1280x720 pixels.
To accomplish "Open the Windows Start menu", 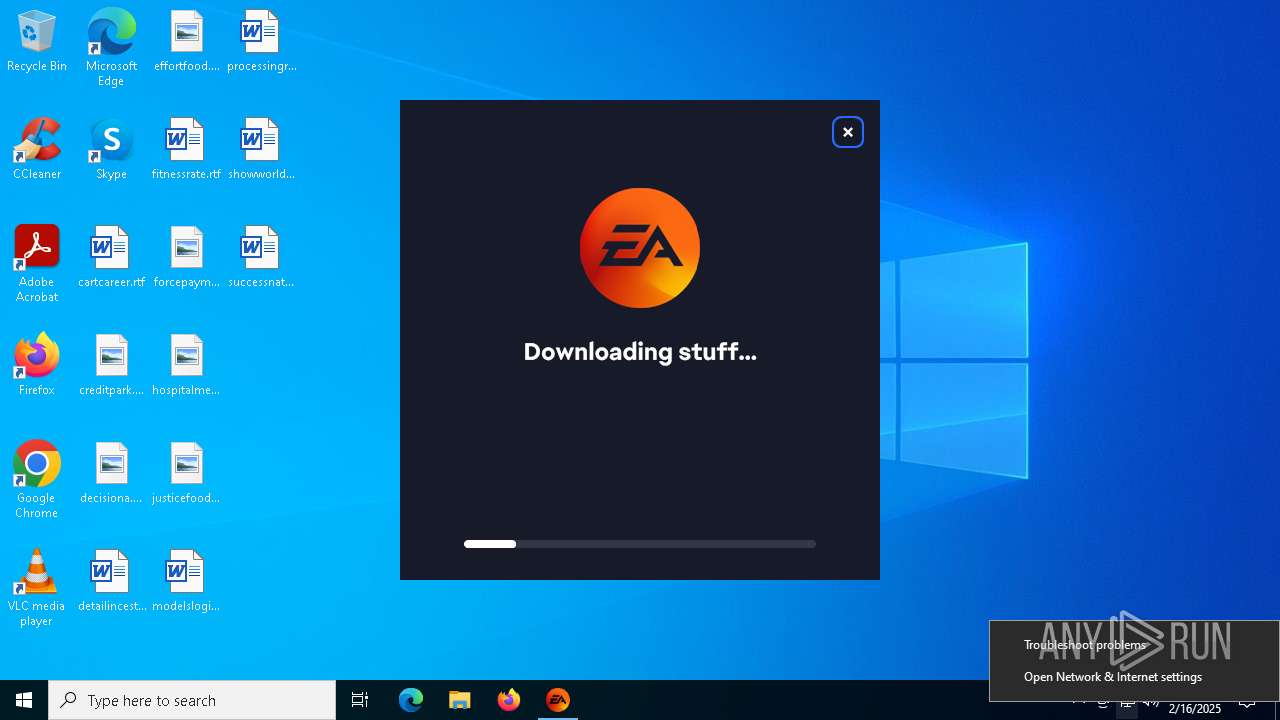I will 24,700.
